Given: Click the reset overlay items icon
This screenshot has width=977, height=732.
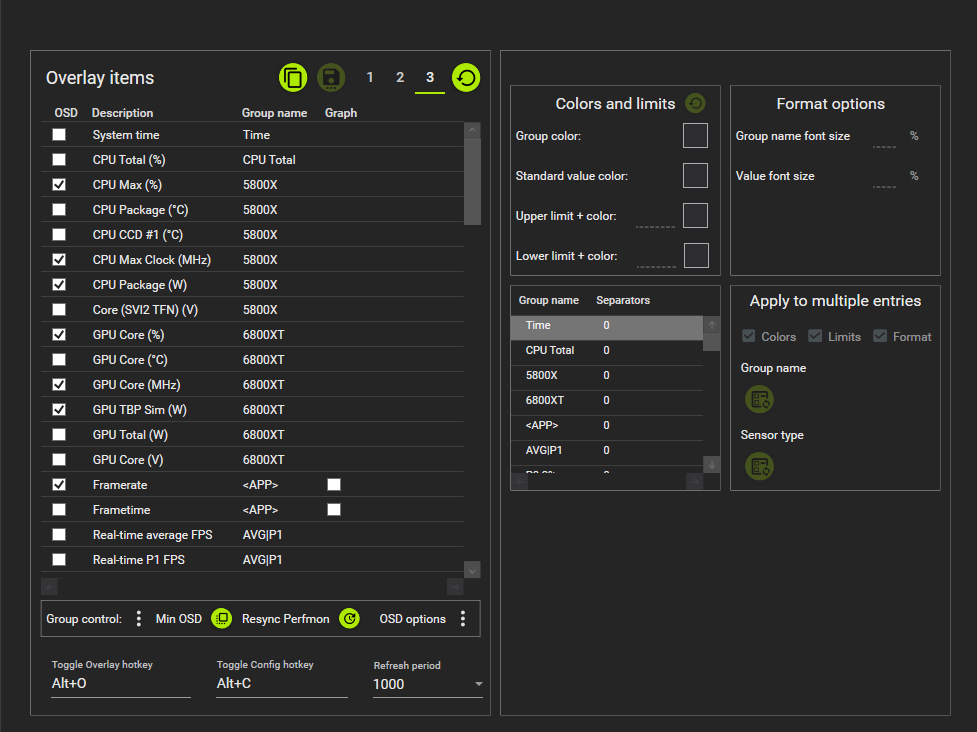Looking at the screenshot, I should [466, 78].
